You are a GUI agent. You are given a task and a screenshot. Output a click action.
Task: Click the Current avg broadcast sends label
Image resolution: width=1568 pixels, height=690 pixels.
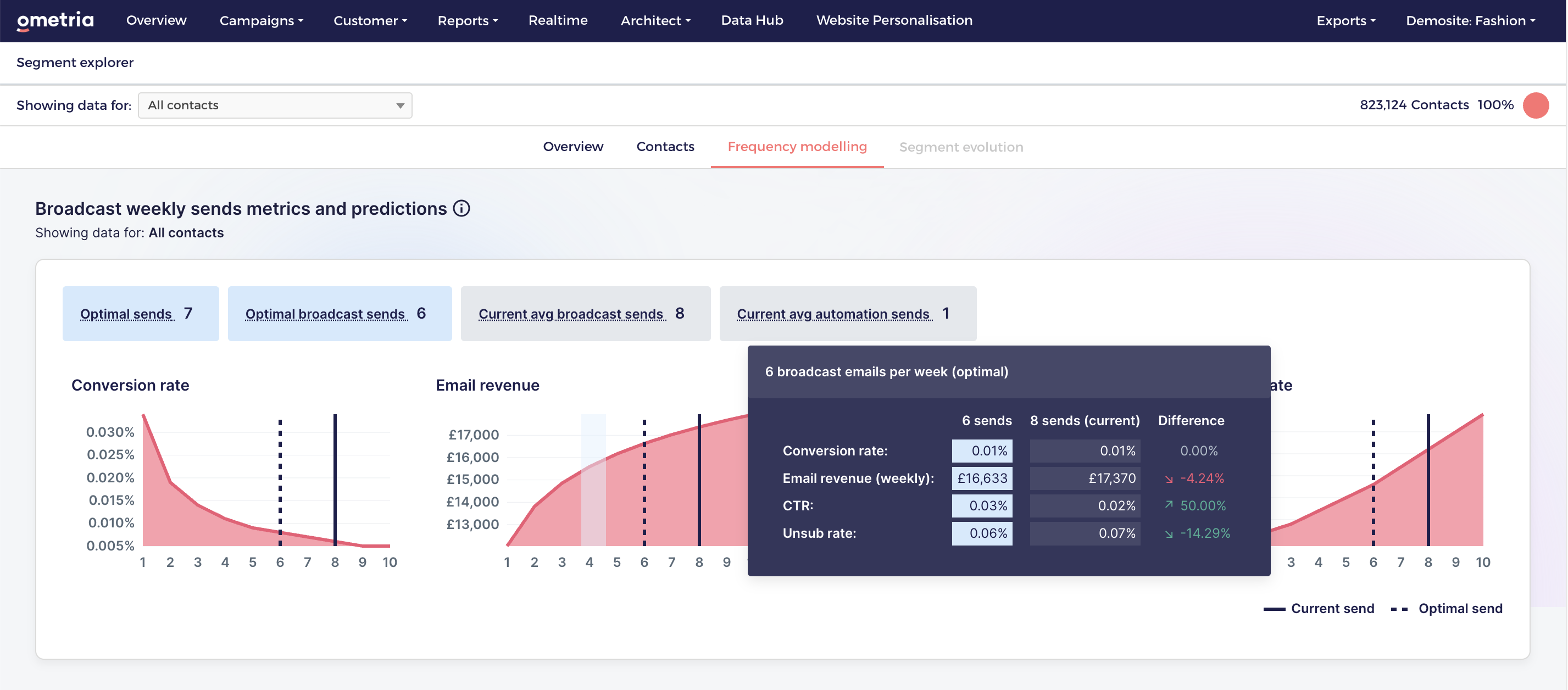pos(570,314)
